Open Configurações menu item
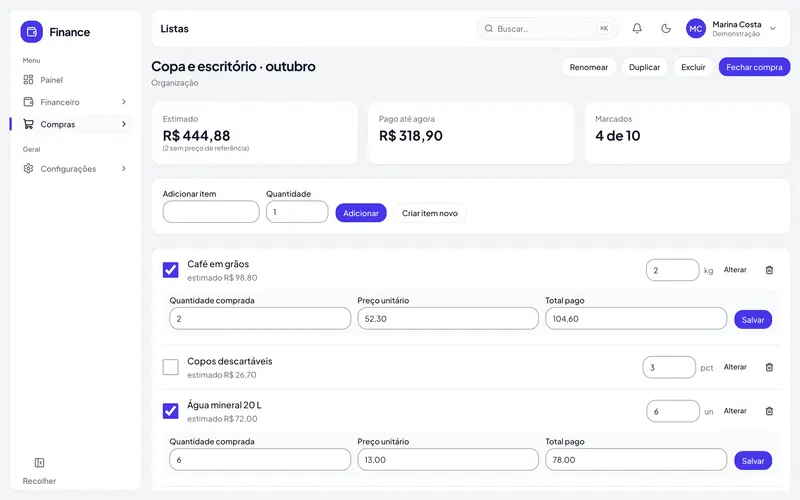800x500 pixels. tap(75, 168)
